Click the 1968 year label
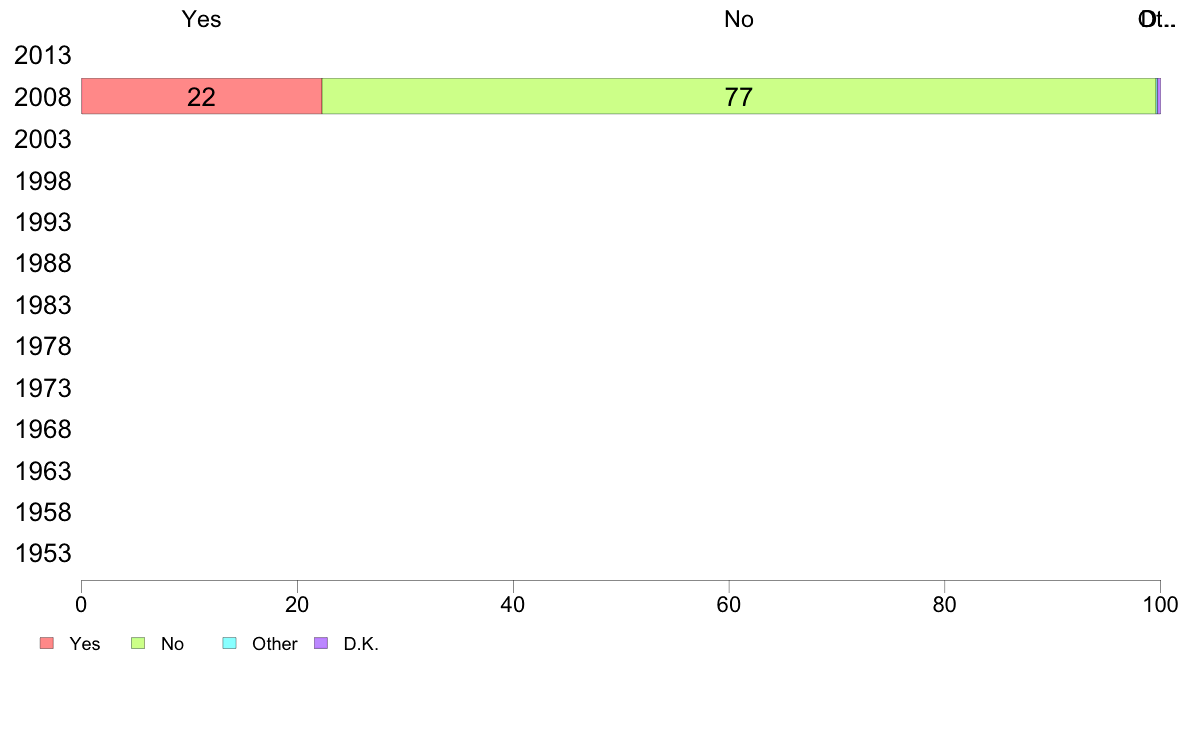This screenshot has height=736, width=1188. tap(42, 430)
